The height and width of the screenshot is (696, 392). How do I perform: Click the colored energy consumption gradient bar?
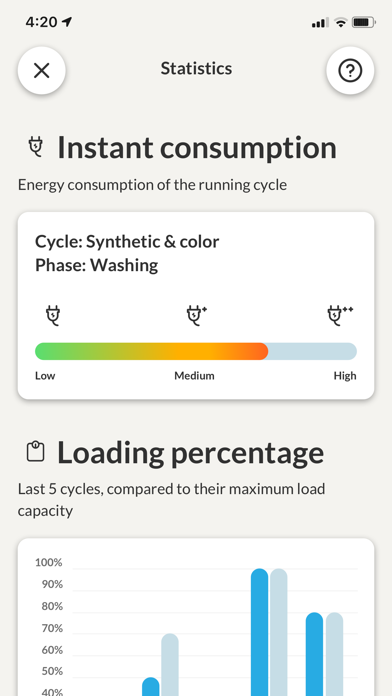tap(151, 351)
